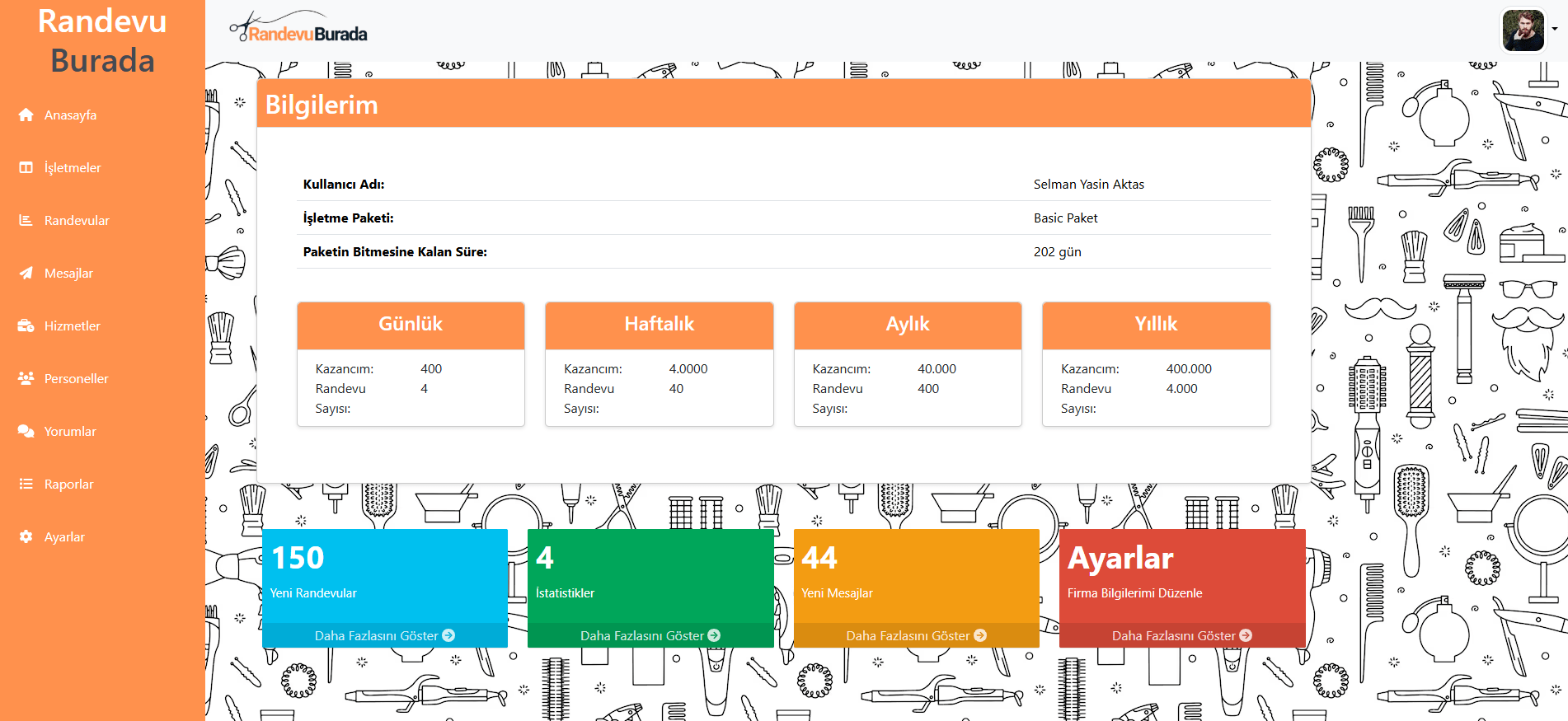Click the Bilgilerim panel heading

322,105
